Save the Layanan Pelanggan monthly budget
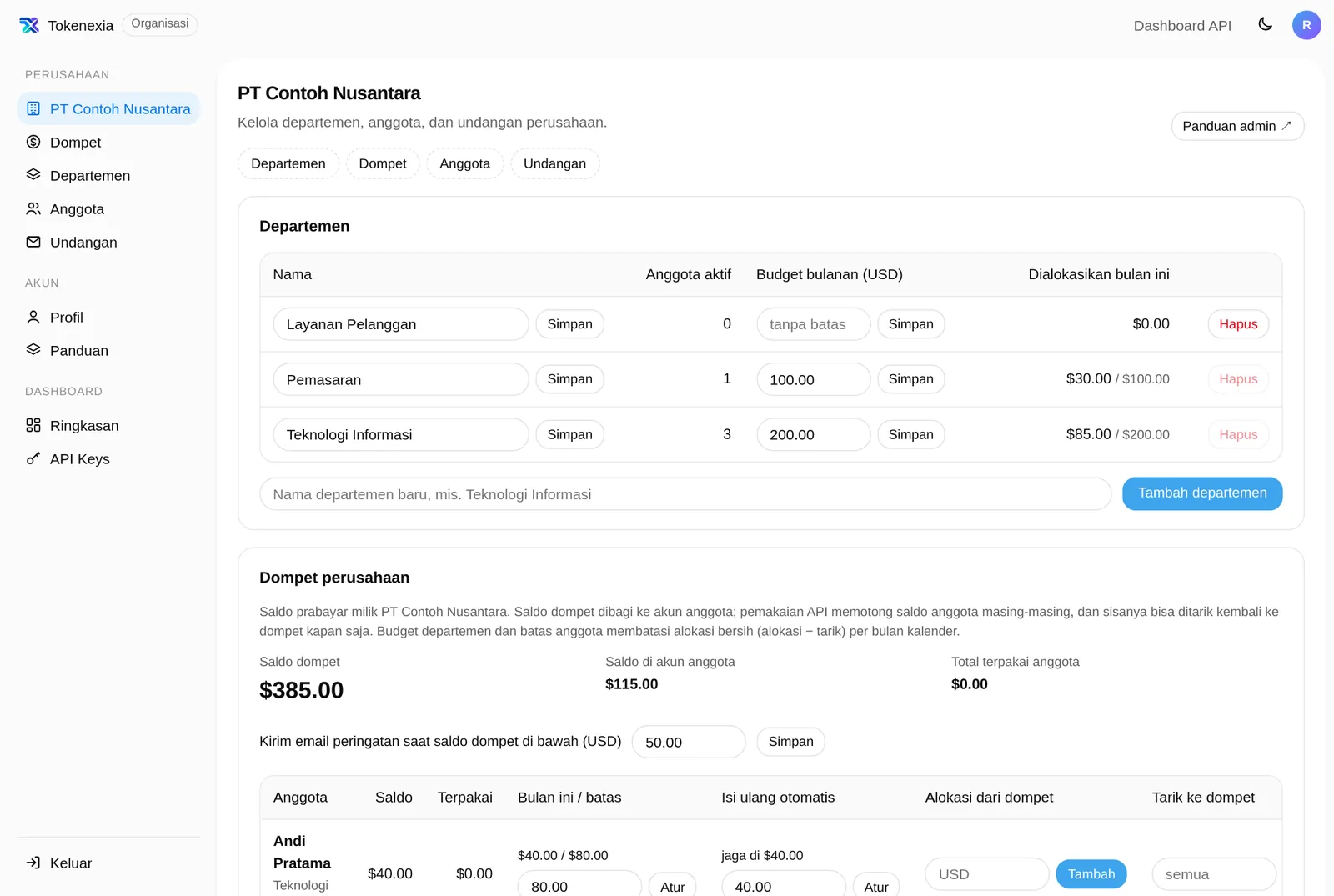The image size is (1334, 896). pyautogui.click(x=911, y=324)
